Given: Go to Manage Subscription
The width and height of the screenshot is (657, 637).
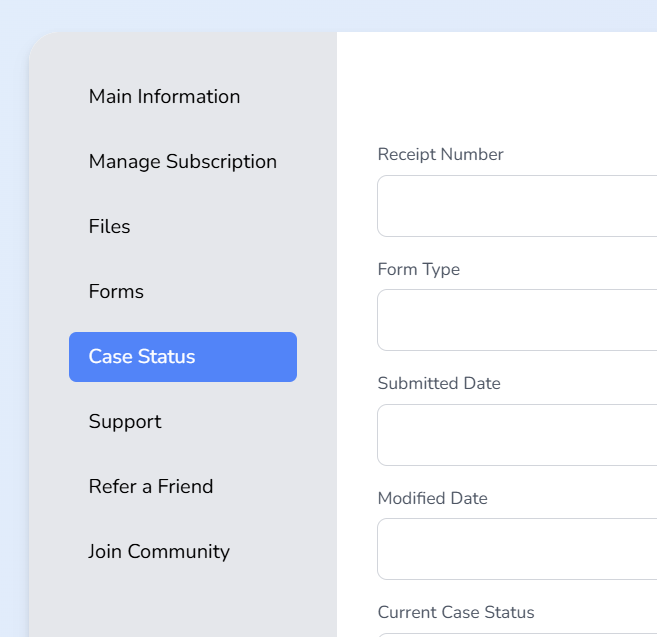Looking at the screenshot, I should pos(183,162).
